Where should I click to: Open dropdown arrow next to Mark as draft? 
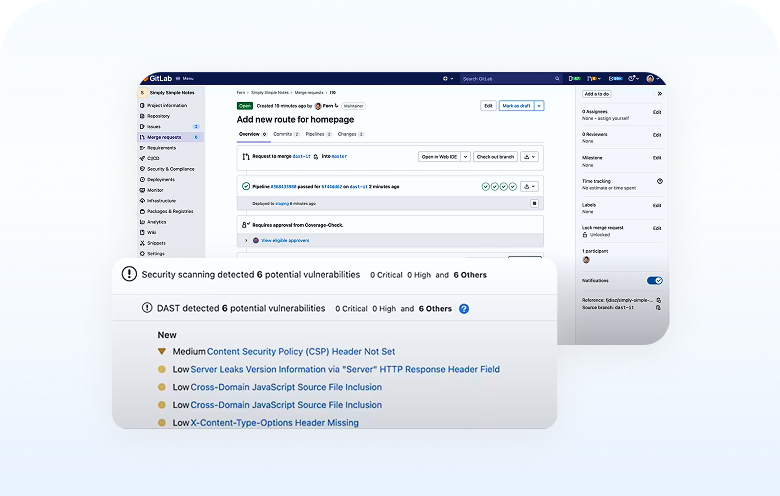539,105
